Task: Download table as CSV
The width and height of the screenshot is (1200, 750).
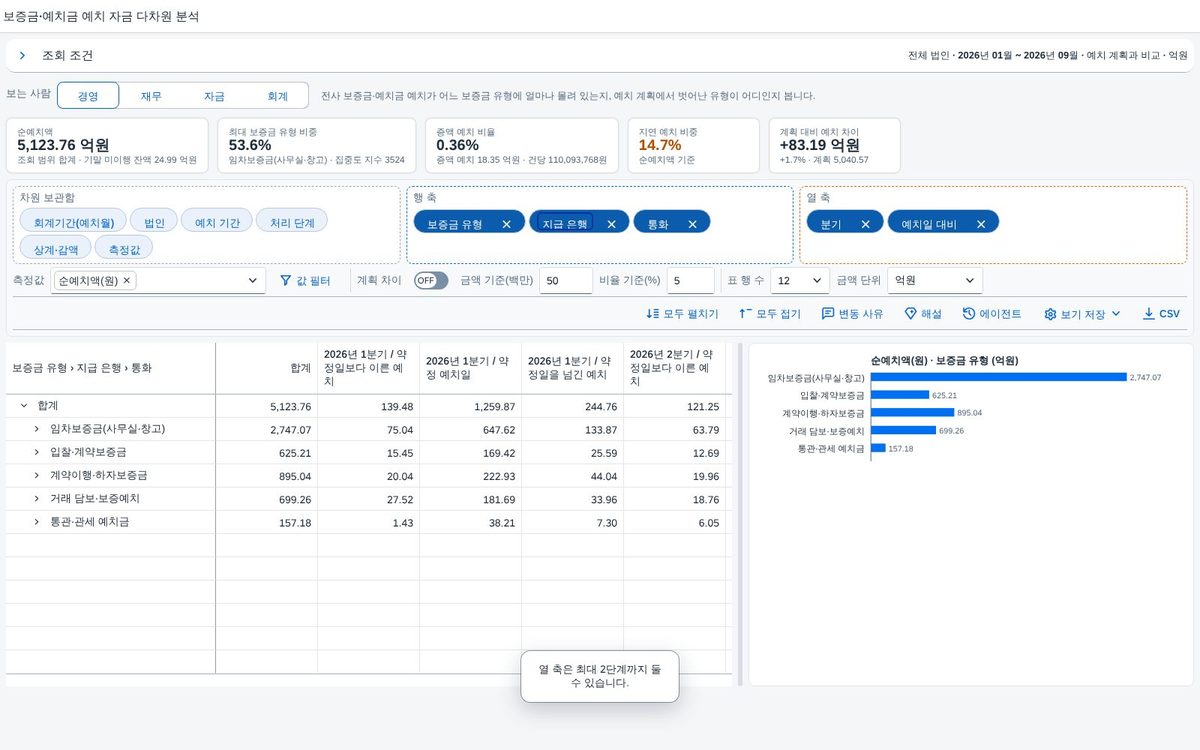Action: [1161, 314]
